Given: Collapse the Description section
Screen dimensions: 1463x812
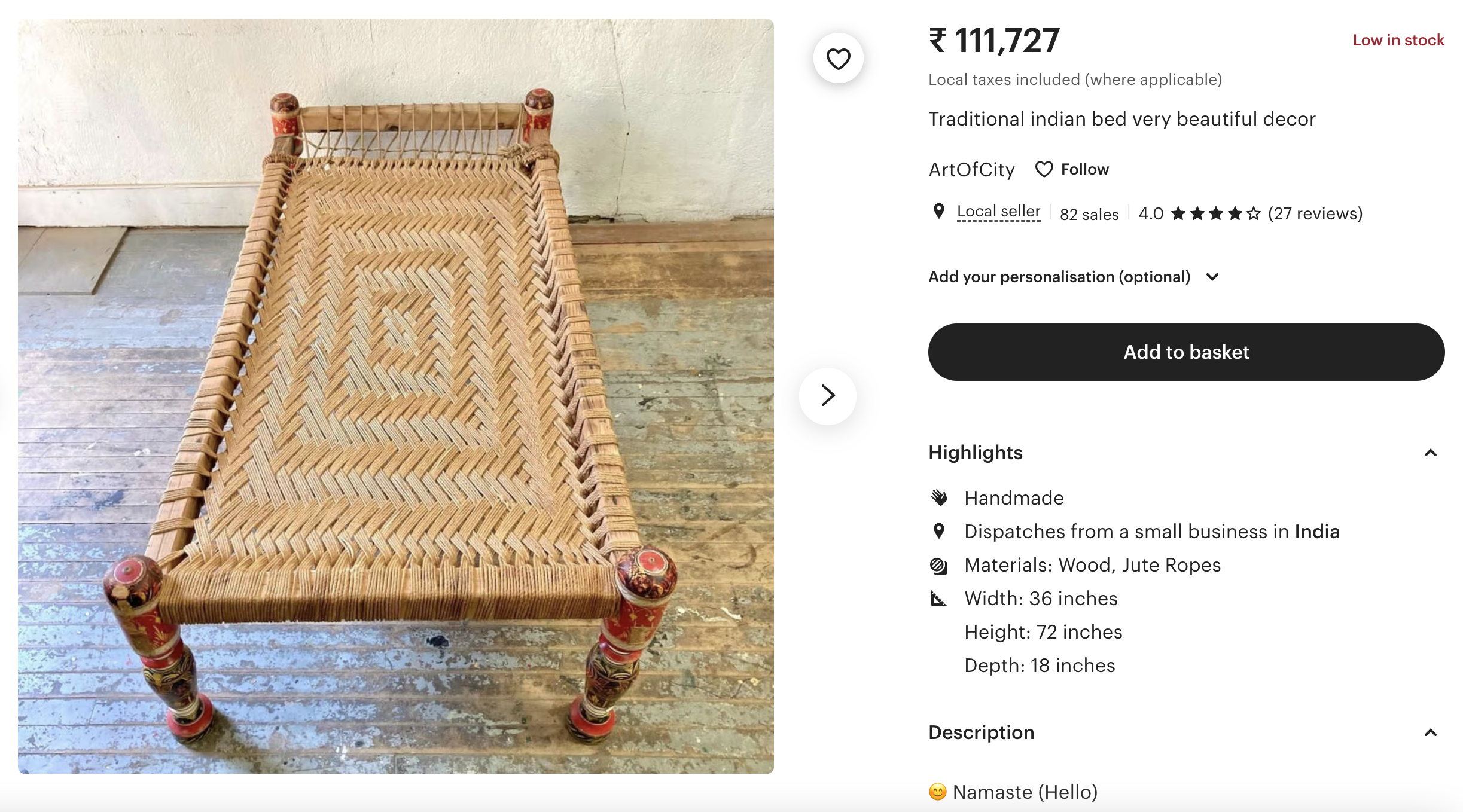Looking at the screenshot, I should pos(1430,732).
